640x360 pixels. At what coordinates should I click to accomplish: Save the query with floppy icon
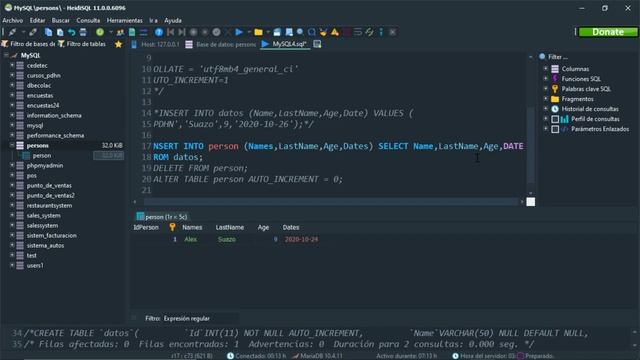[x=277, y=32]
